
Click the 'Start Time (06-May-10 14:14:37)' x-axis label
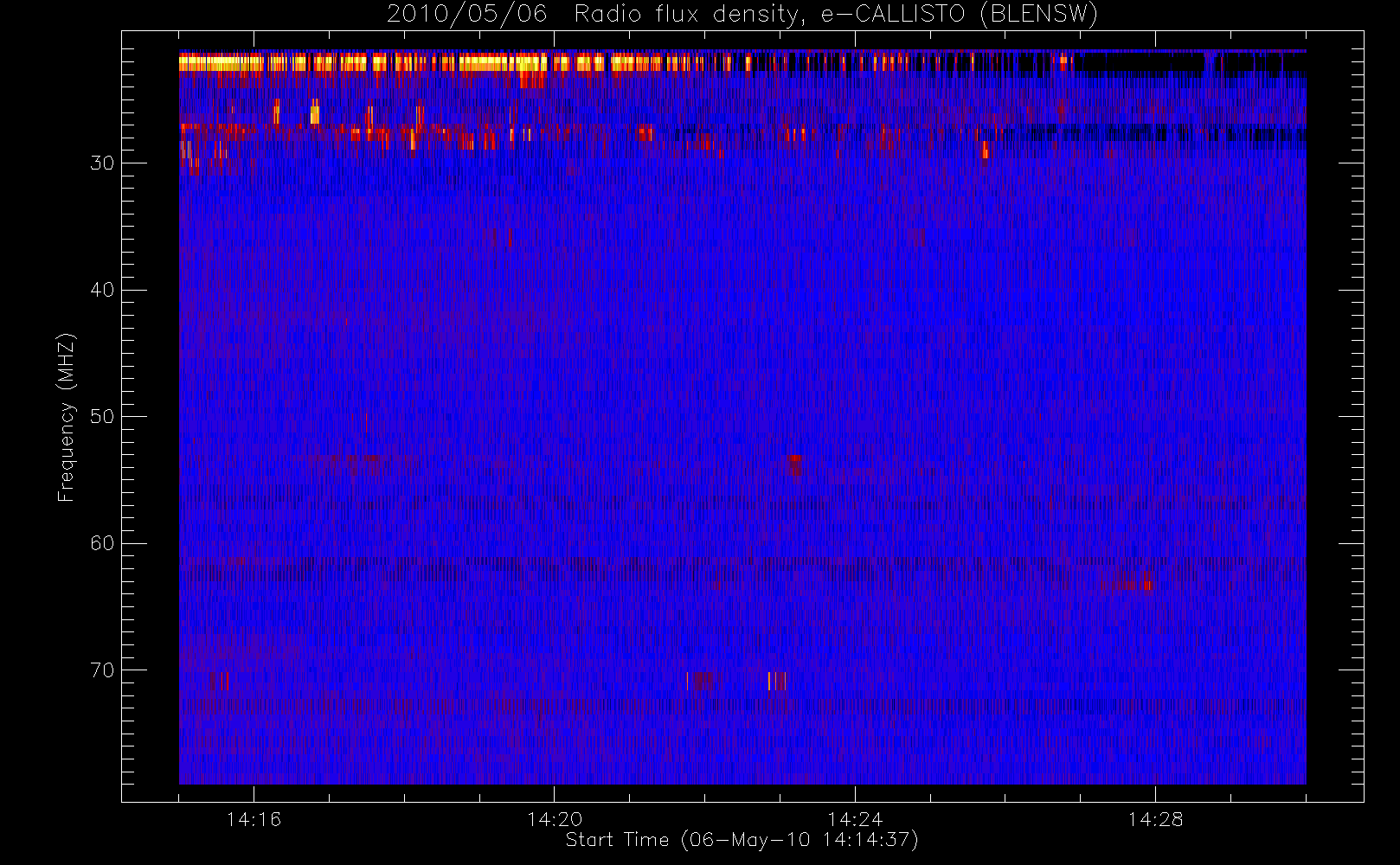(x=742, y=840)
